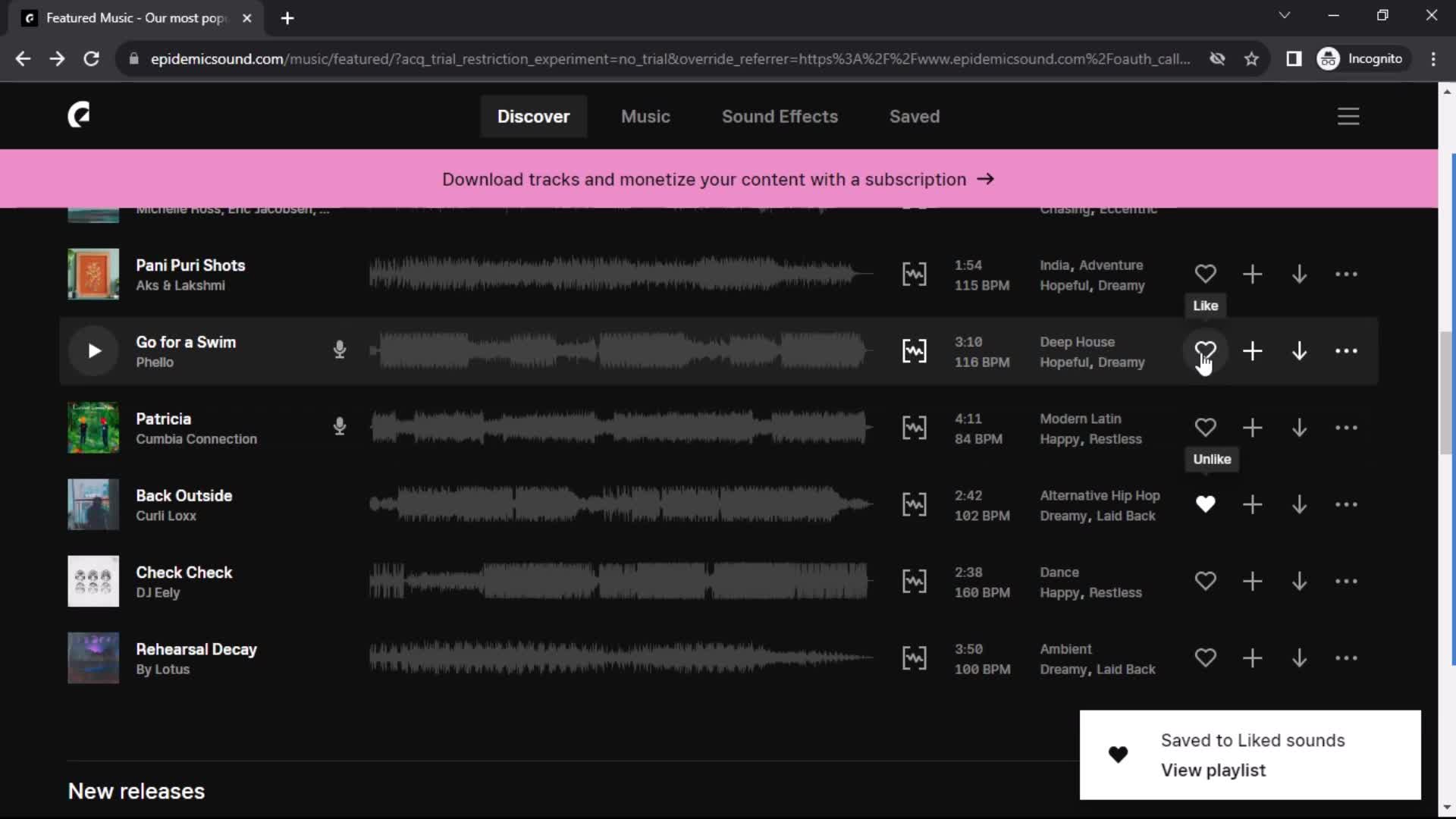Viewport: 1456px width, 819px height.
Task: Download the Pani Puri Shots track
Action: (1299, 274)
